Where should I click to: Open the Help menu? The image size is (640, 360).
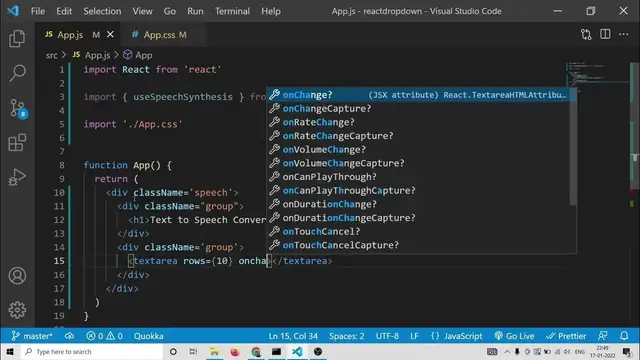click(x=271, y=11)
